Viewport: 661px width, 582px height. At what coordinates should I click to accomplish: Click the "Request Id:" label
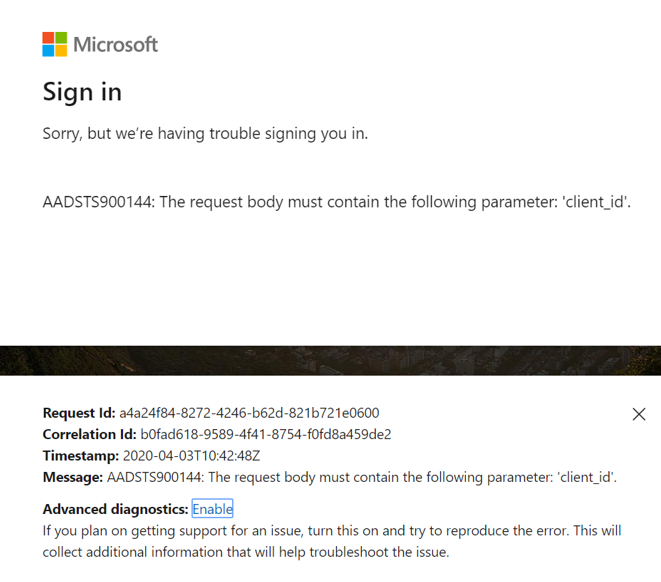pos(79,413)
